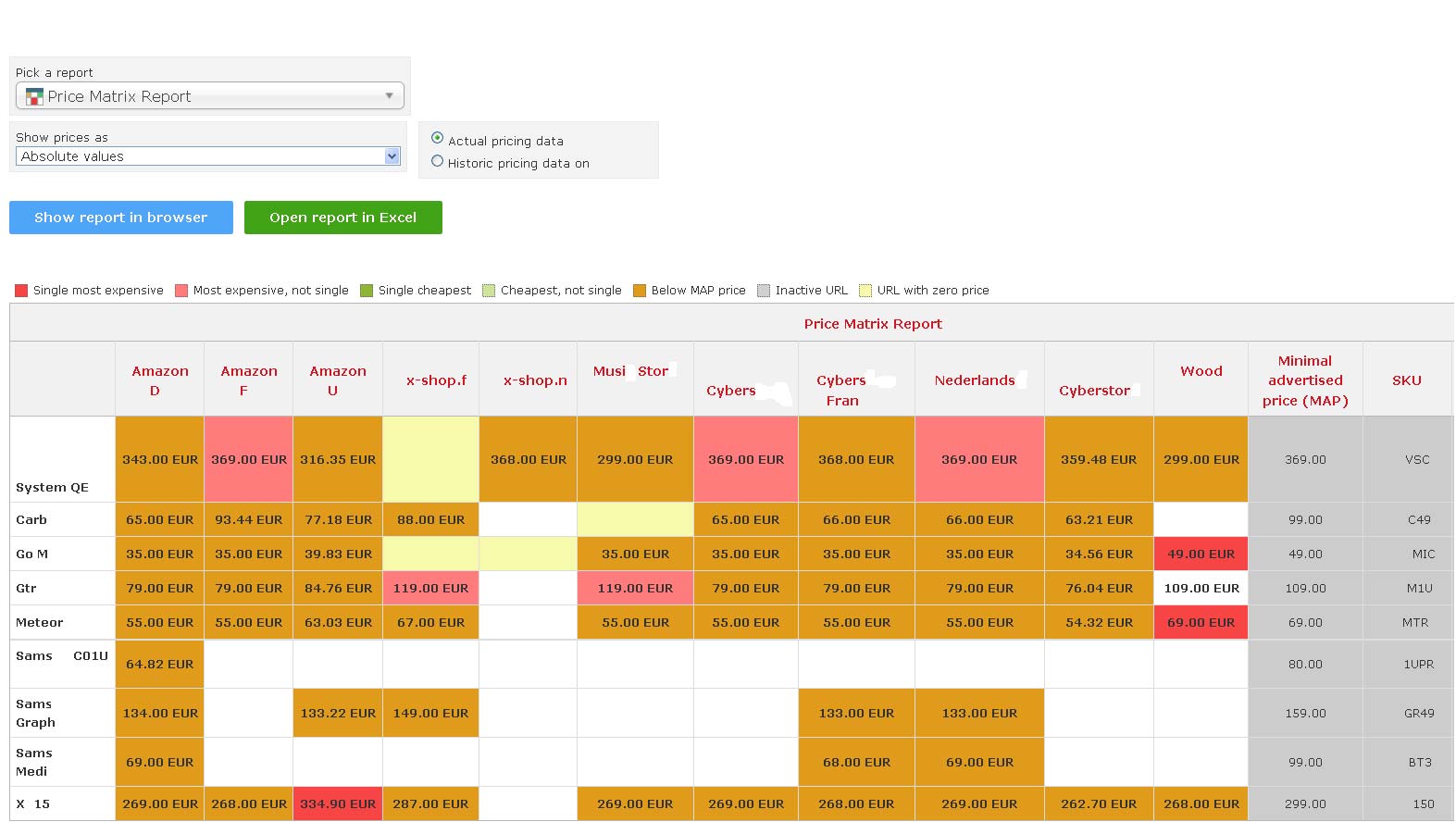The image size is (1456, 822).
Task: Click the 119.00 EUR cell under x-shop.f
Action: coord(430,589)
